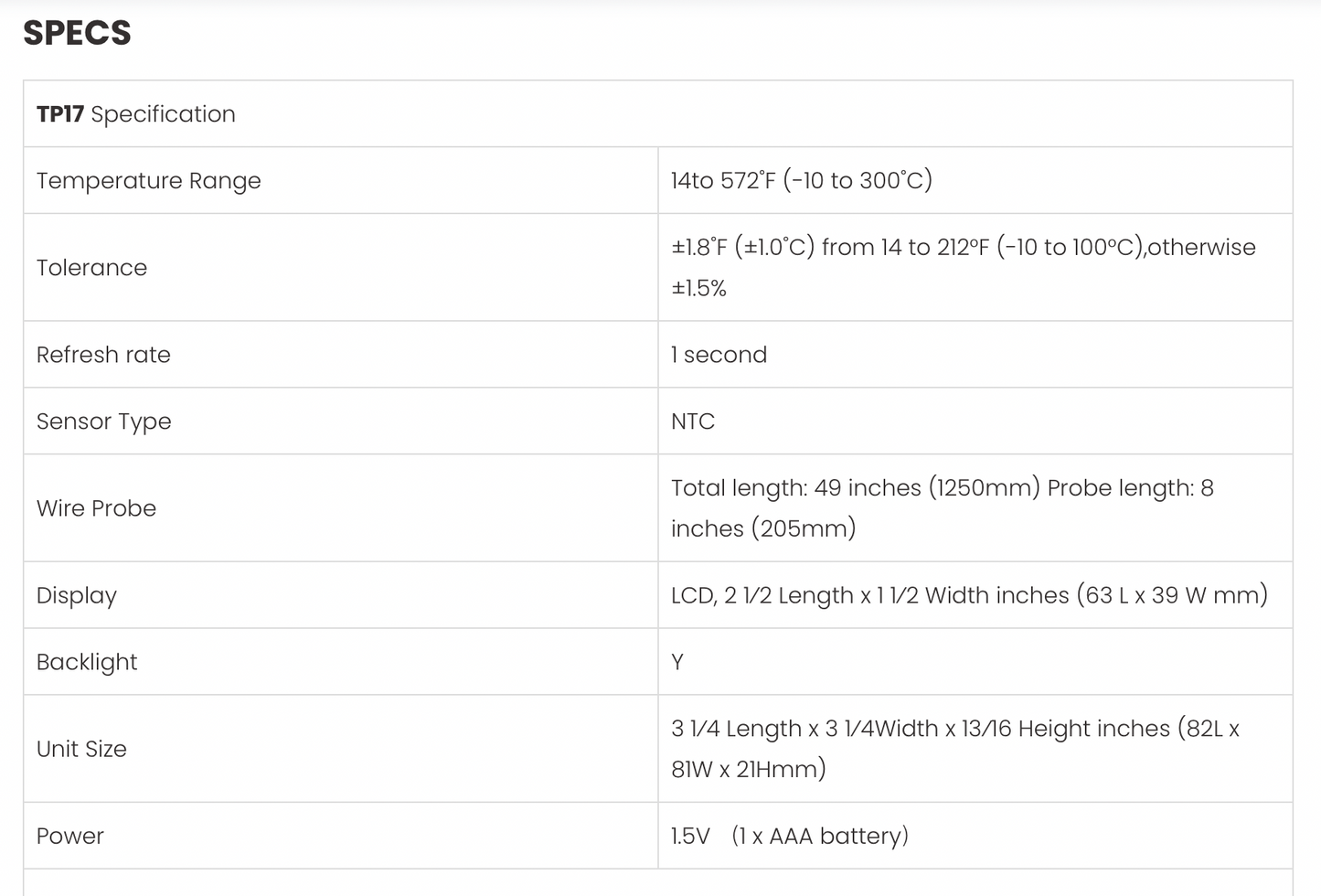
Task: Select the Temperature Range label cell
Action: coord(148,181)
